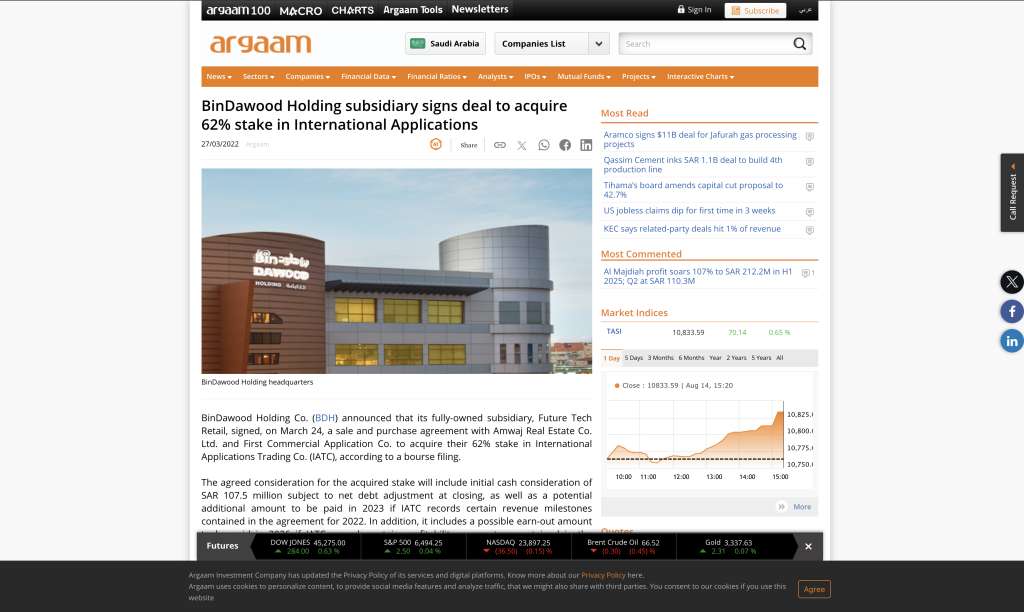The width and height of the screenshot is (1024, 612).
Task: Select the Saudi Arabia country selector
Action: 445,44
